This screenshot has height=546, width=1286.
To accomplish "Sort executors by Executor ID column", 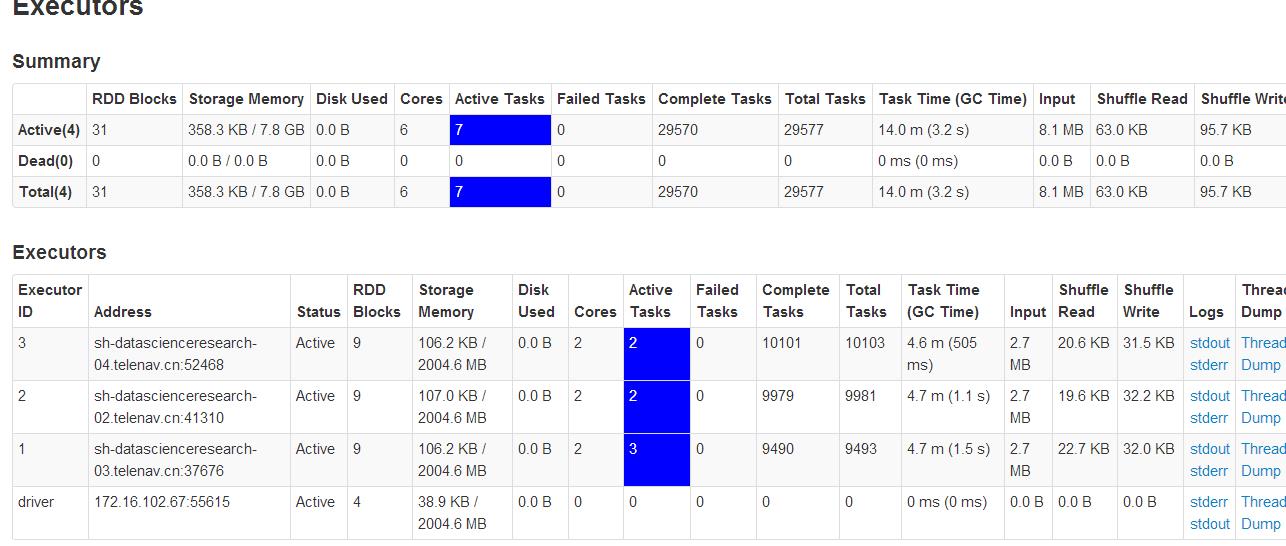I will (50, 301).
